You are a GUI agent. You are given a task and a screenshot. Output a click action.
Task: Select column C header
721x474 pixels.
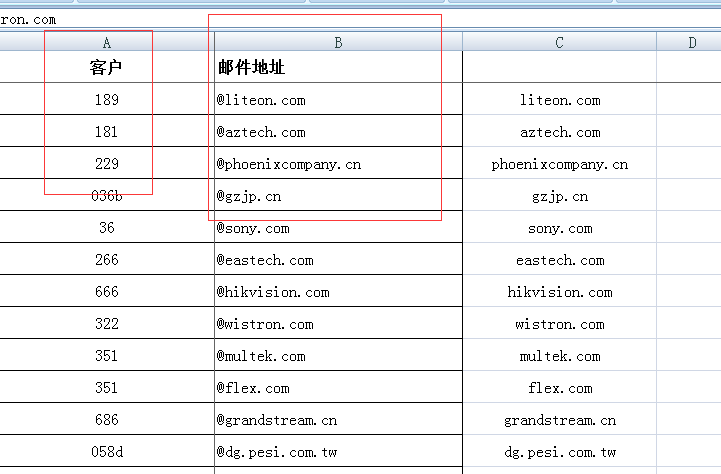(559, 42)
